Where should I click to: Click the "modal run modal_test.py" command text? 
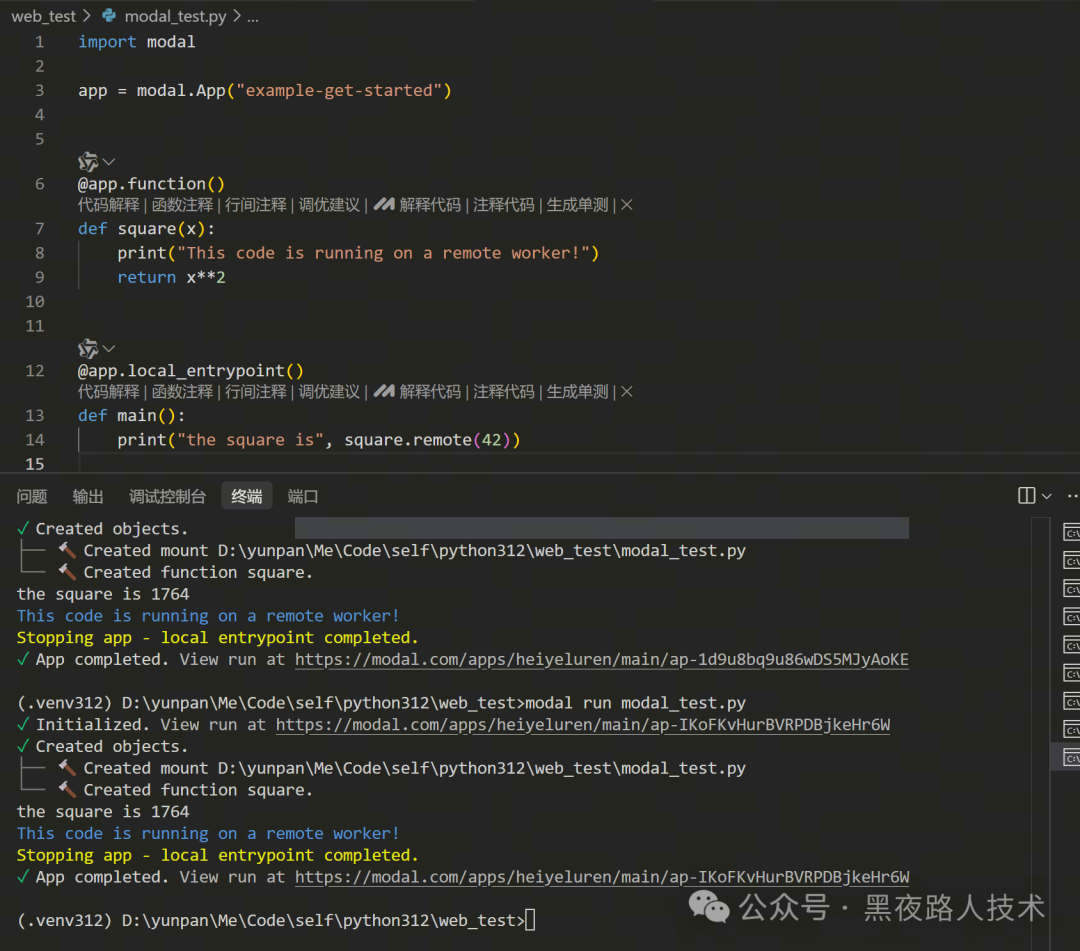(x=636, y=703)
